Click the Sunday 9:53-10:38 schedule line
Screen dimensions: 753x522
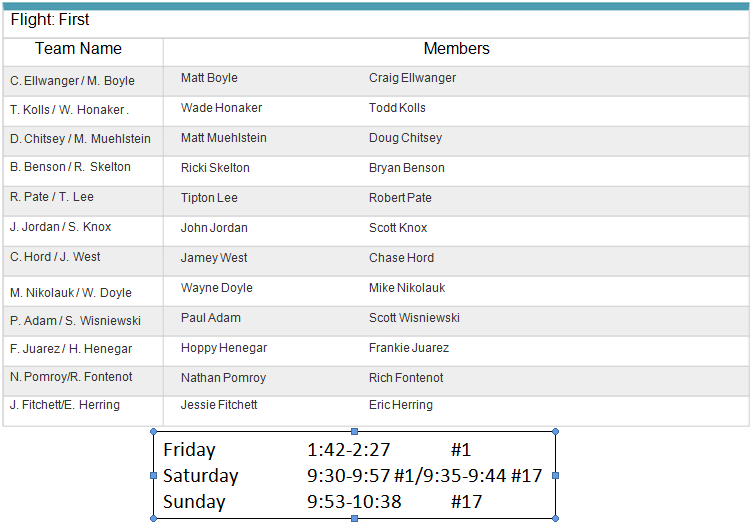(322, 502)
